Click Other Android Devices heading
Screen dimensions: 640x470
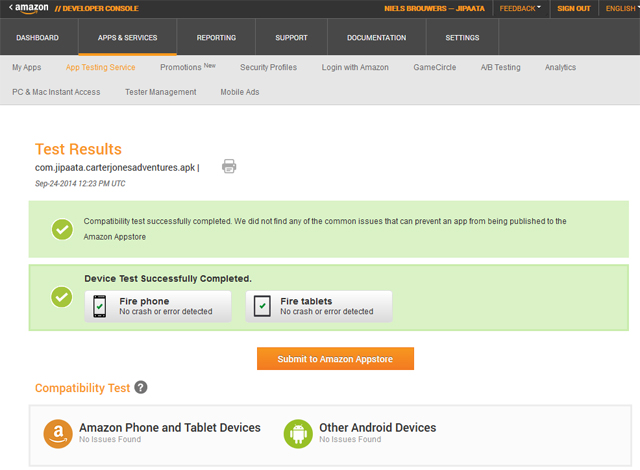tap(378, 428)
